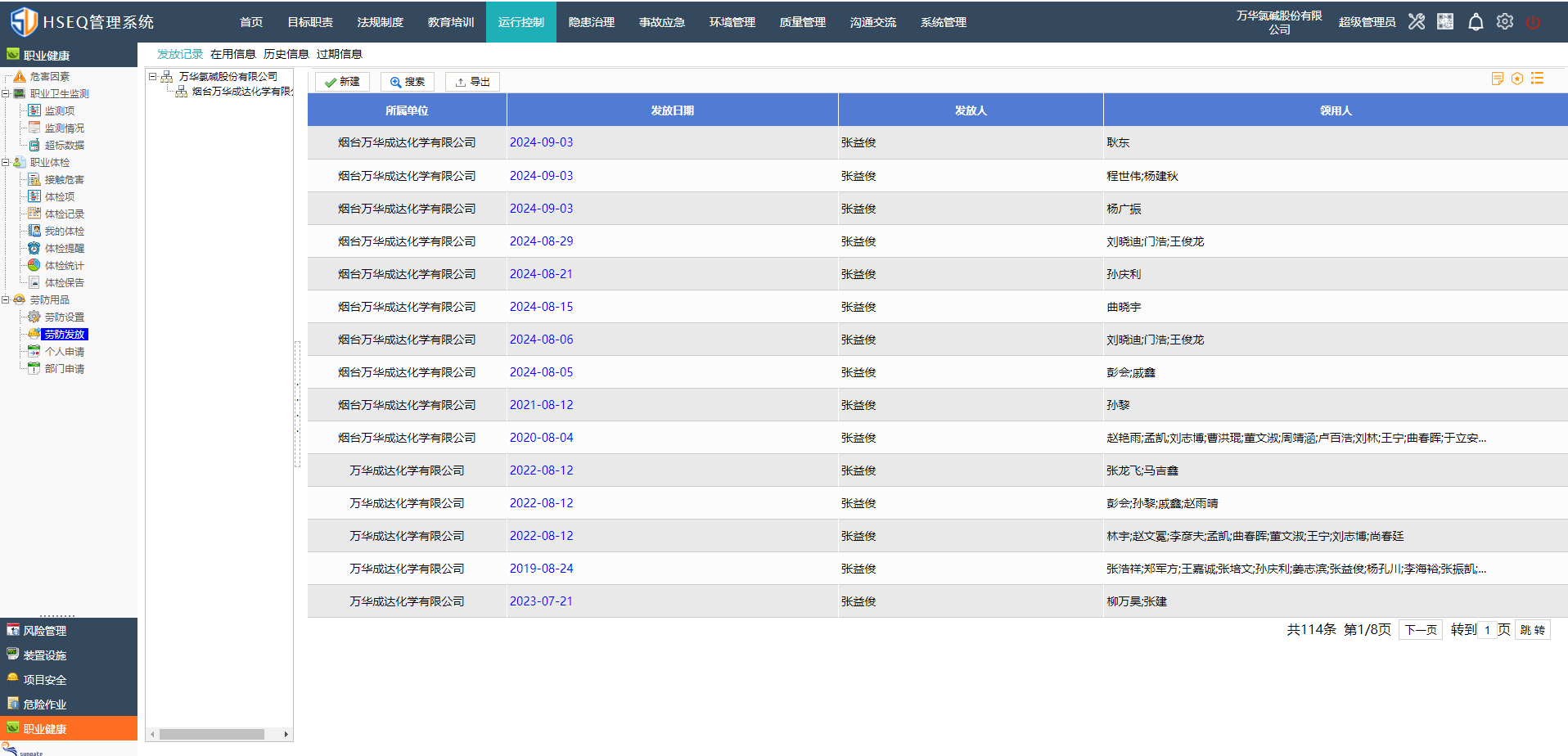Open the tools wrench icon in header
1568x756 pixels.
click(1417, 22)
